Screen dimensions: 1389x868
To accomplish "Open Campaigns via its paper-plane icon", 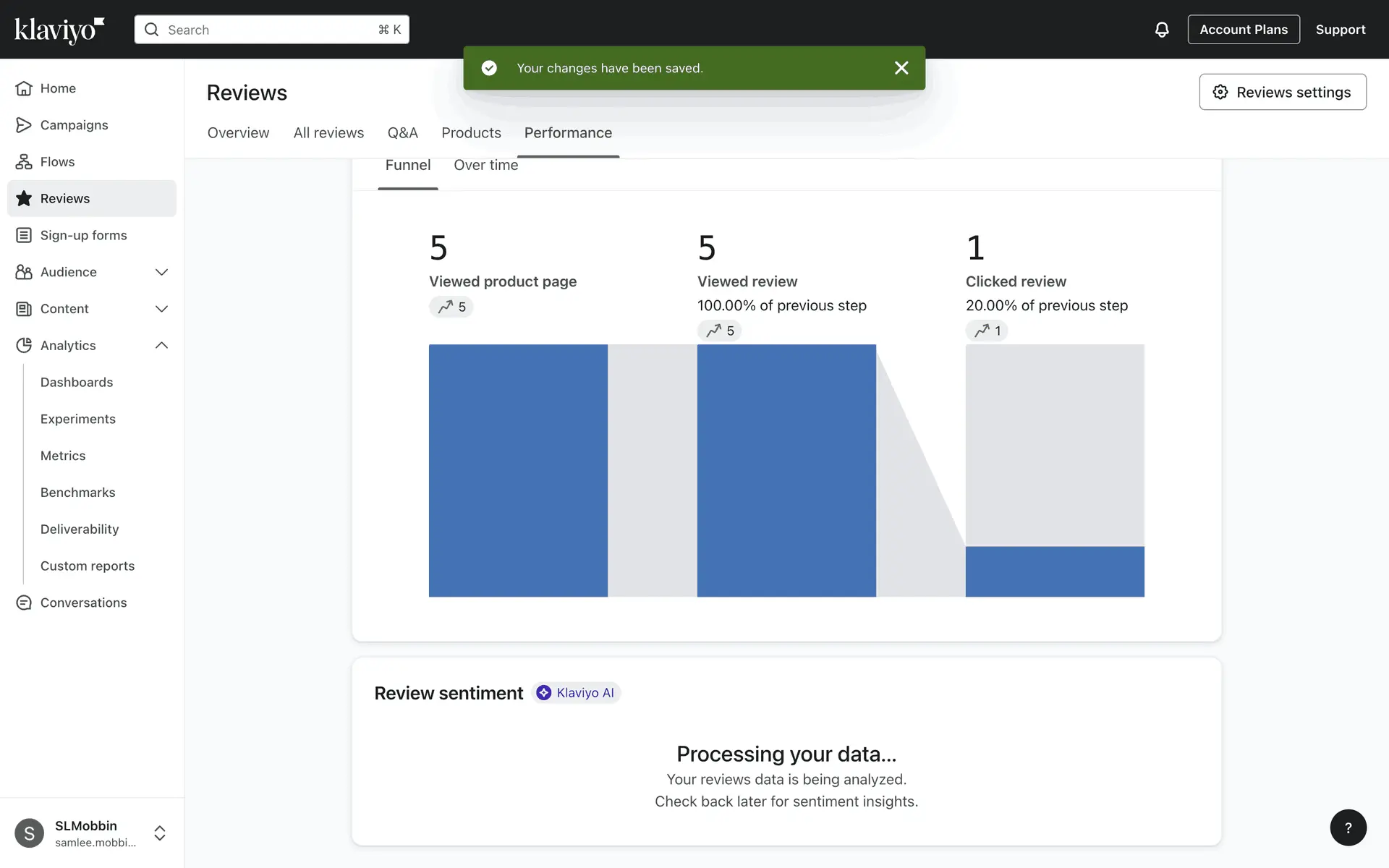I will click(24, 125).
